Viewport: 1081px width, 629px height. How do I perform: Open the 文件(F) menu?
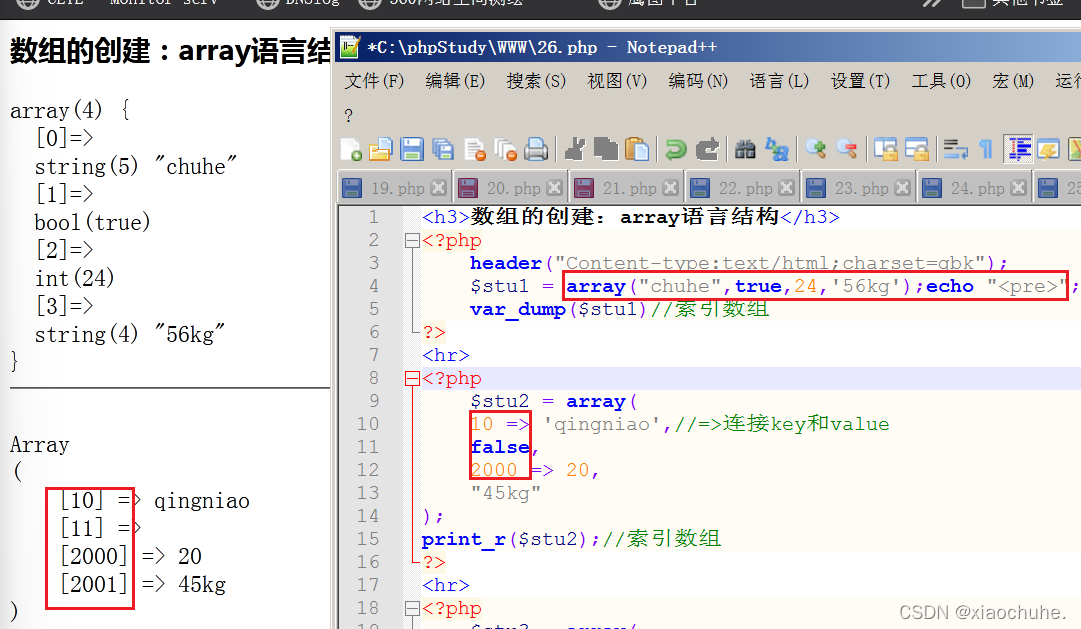click(x=374, y=81)
